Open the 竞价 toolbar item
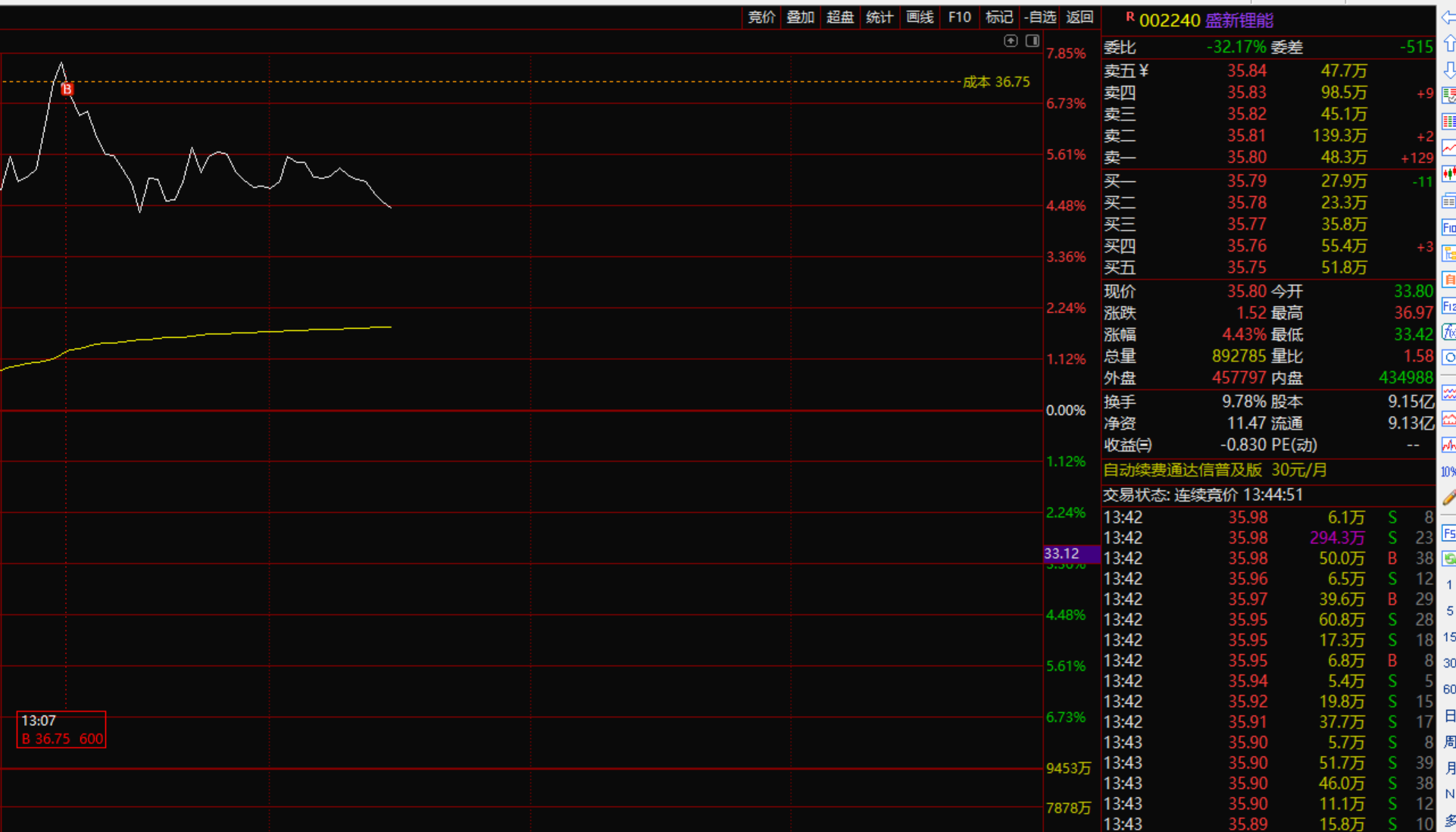The image size is (1456, 832). coord(761,17)
